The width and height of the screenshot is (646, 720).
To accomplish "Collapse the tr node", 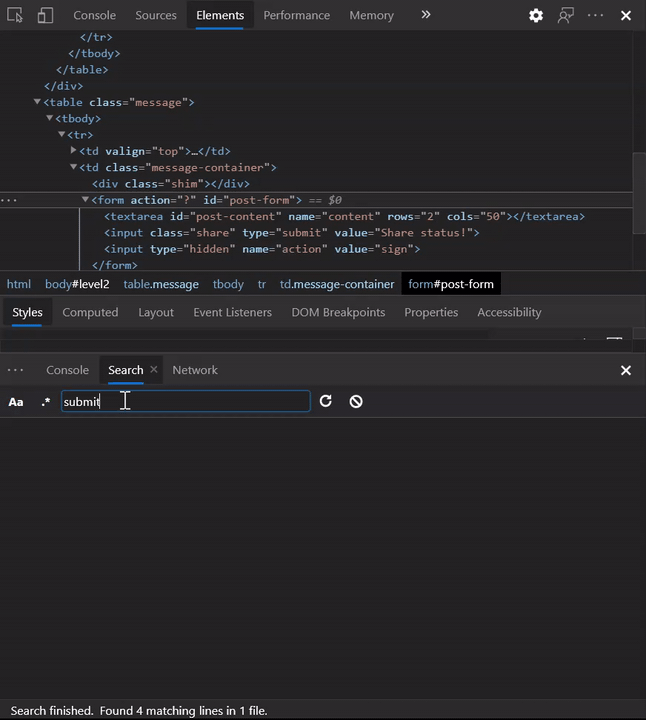I will tap(62, 134).
